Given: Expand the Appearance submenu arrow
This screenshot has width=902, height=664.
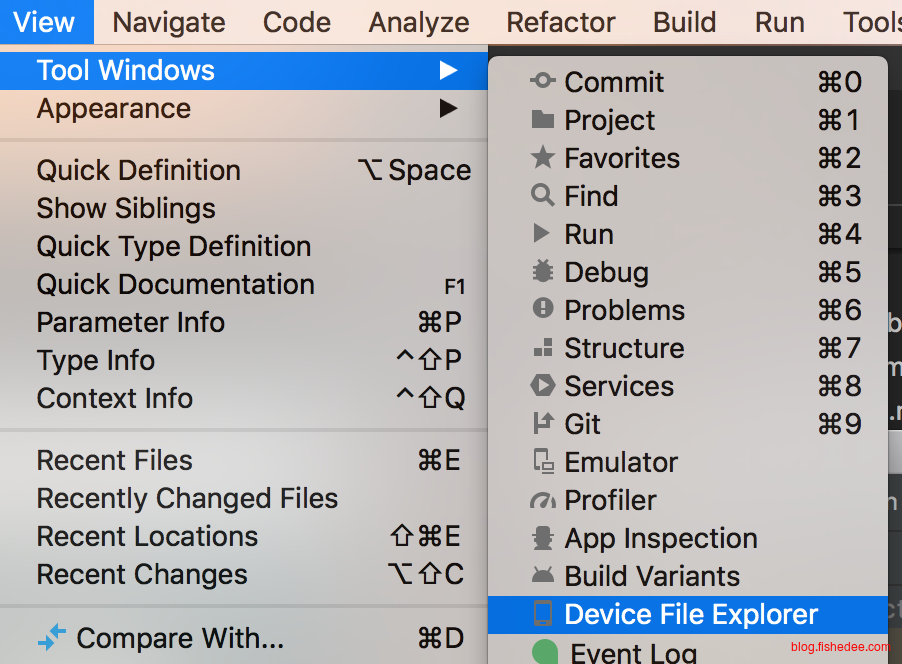Looking at the screenshot, I should (448, 108).
